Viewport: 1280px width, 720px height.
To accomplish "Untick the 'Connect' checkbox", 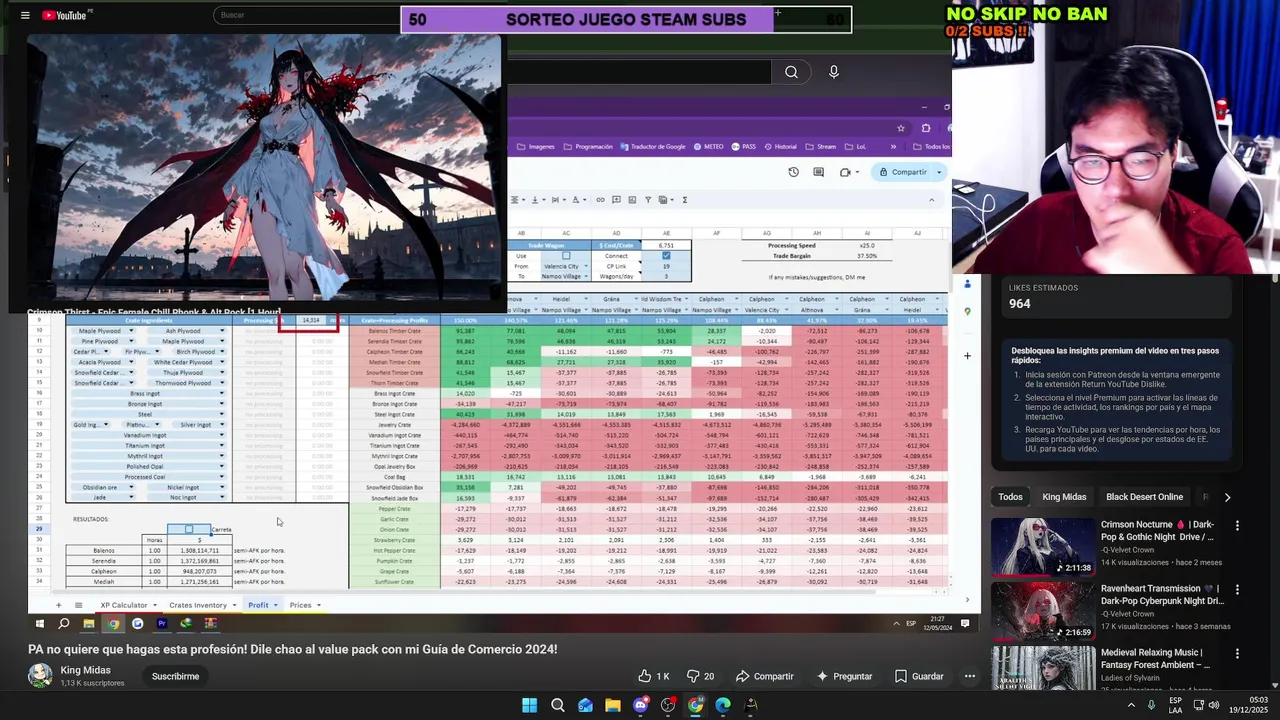I will point(666,256).
